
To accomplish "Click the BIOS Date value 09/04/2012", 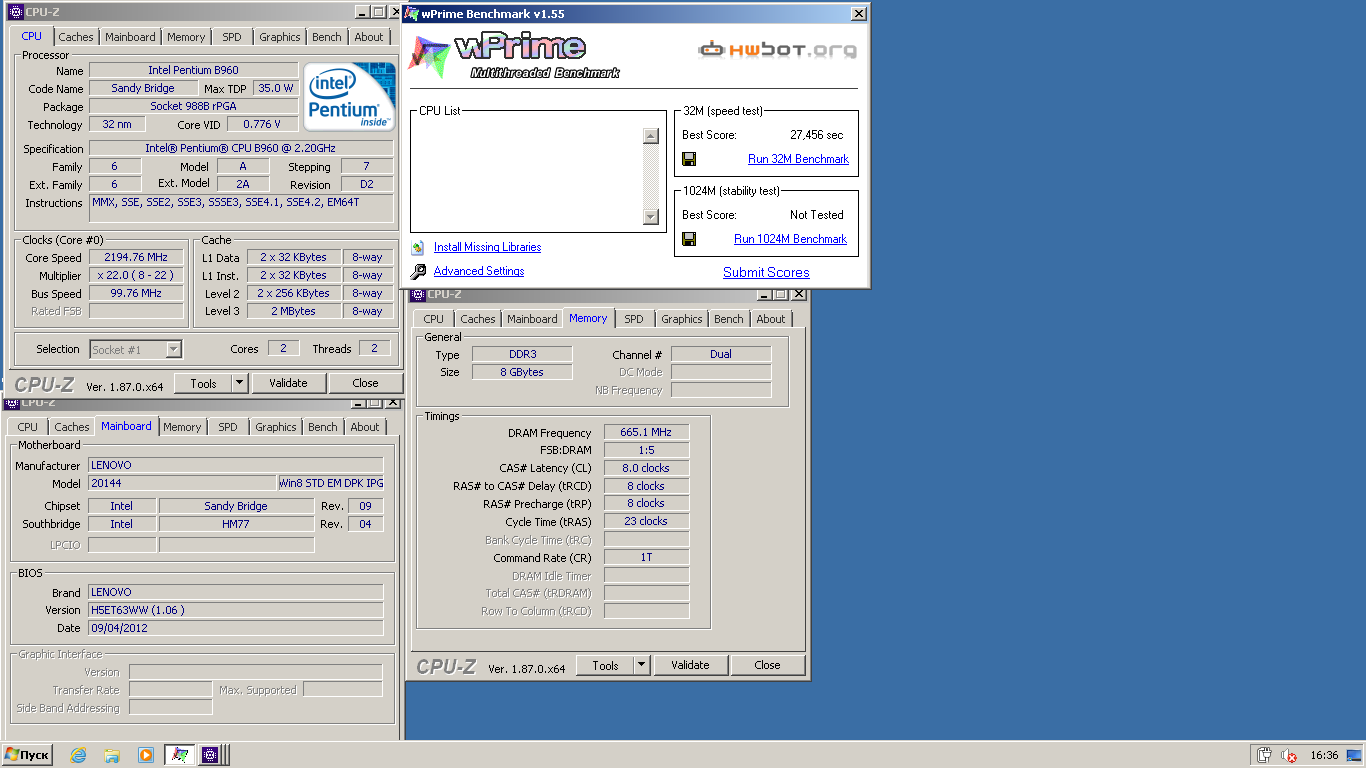I will pyautogui.click(x=236, y=628).
